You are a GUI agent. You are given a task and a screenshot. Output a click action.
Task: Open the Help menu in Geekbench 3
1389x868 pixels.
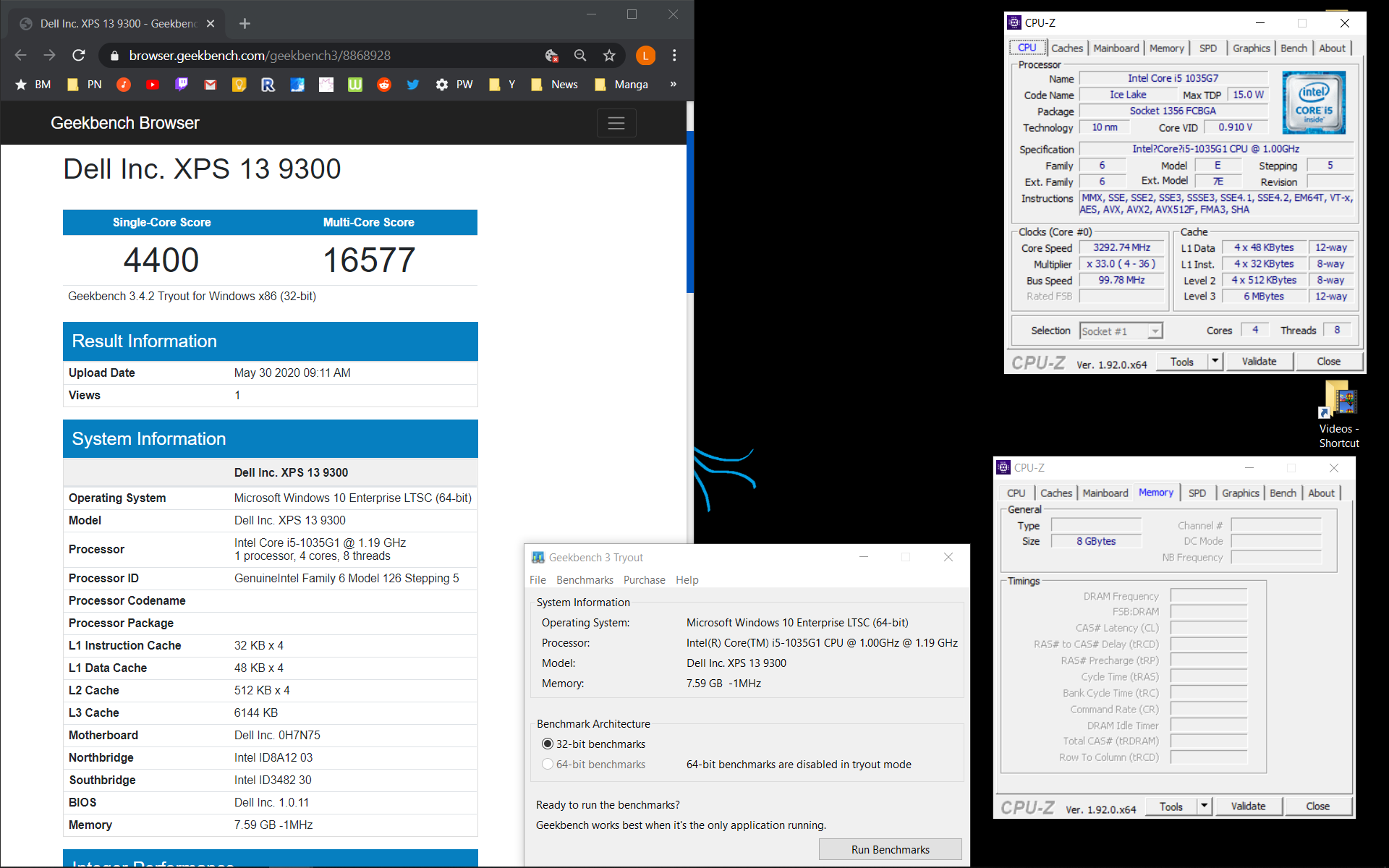coord(687,579)
